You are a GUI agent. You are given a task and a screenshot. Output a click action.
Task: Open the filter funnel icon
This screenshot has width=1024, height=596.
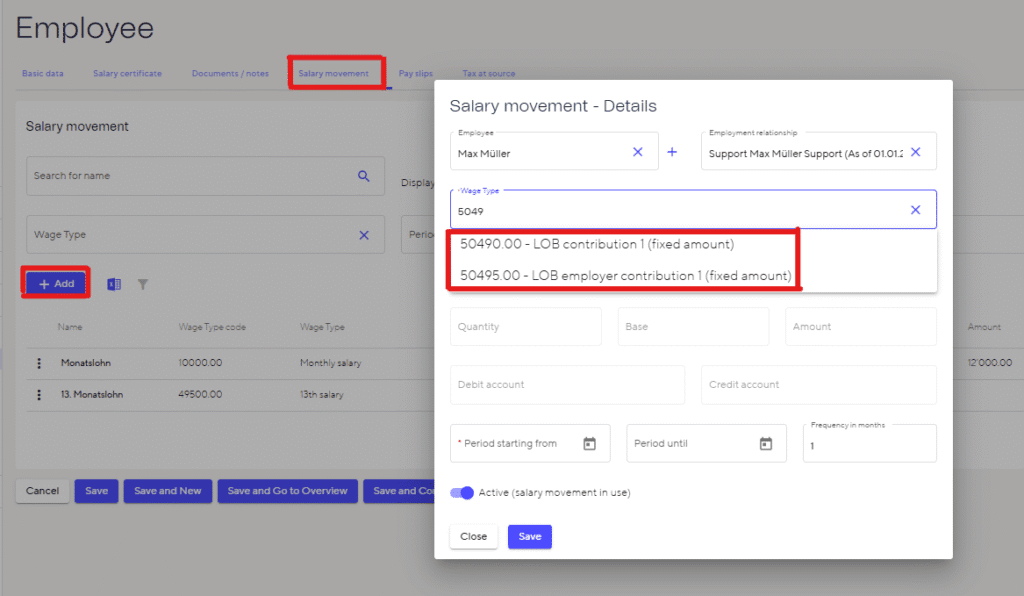point(143,284)
